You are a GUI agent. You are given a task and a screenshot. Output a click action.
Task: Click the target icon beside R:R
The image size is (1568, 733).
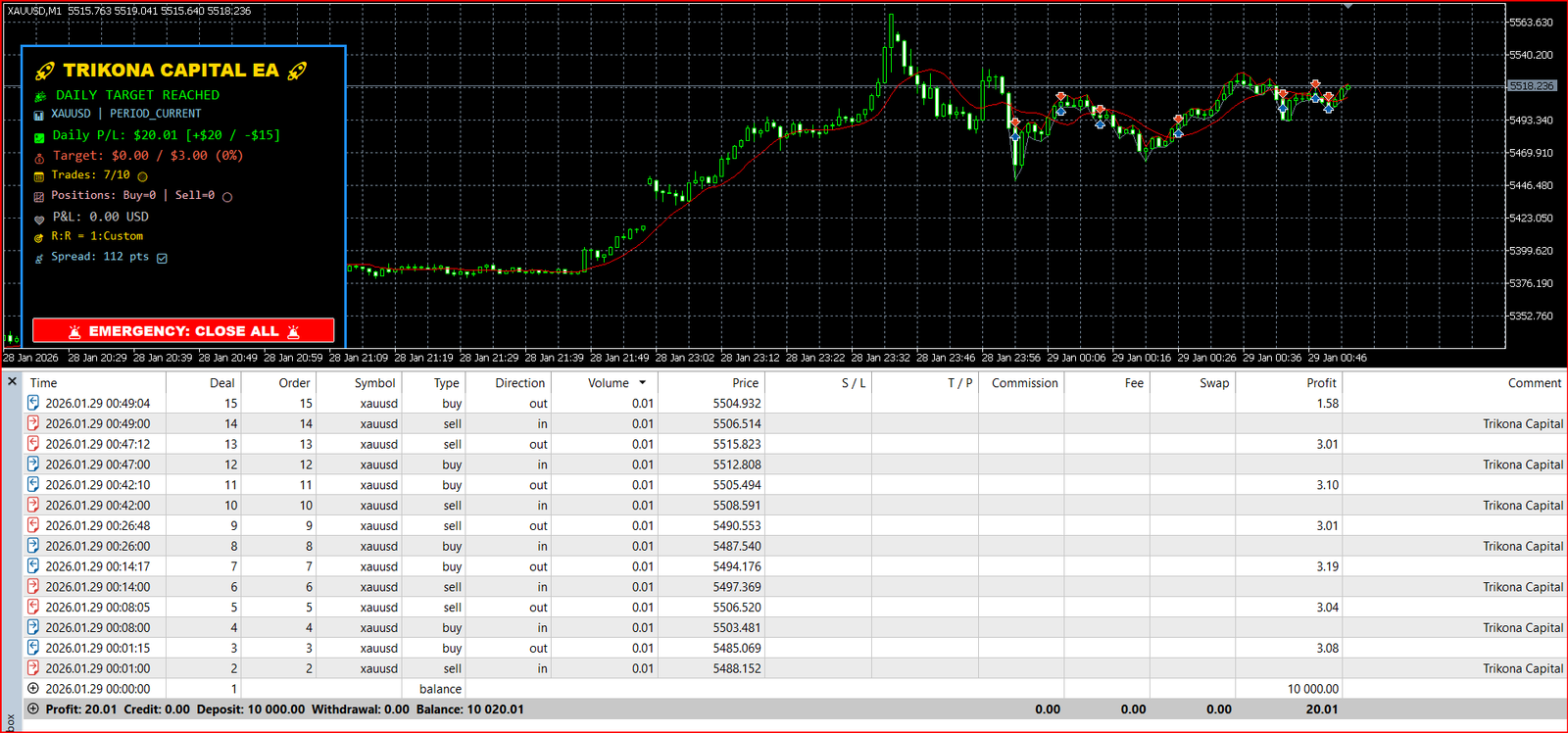pos(39,237)
